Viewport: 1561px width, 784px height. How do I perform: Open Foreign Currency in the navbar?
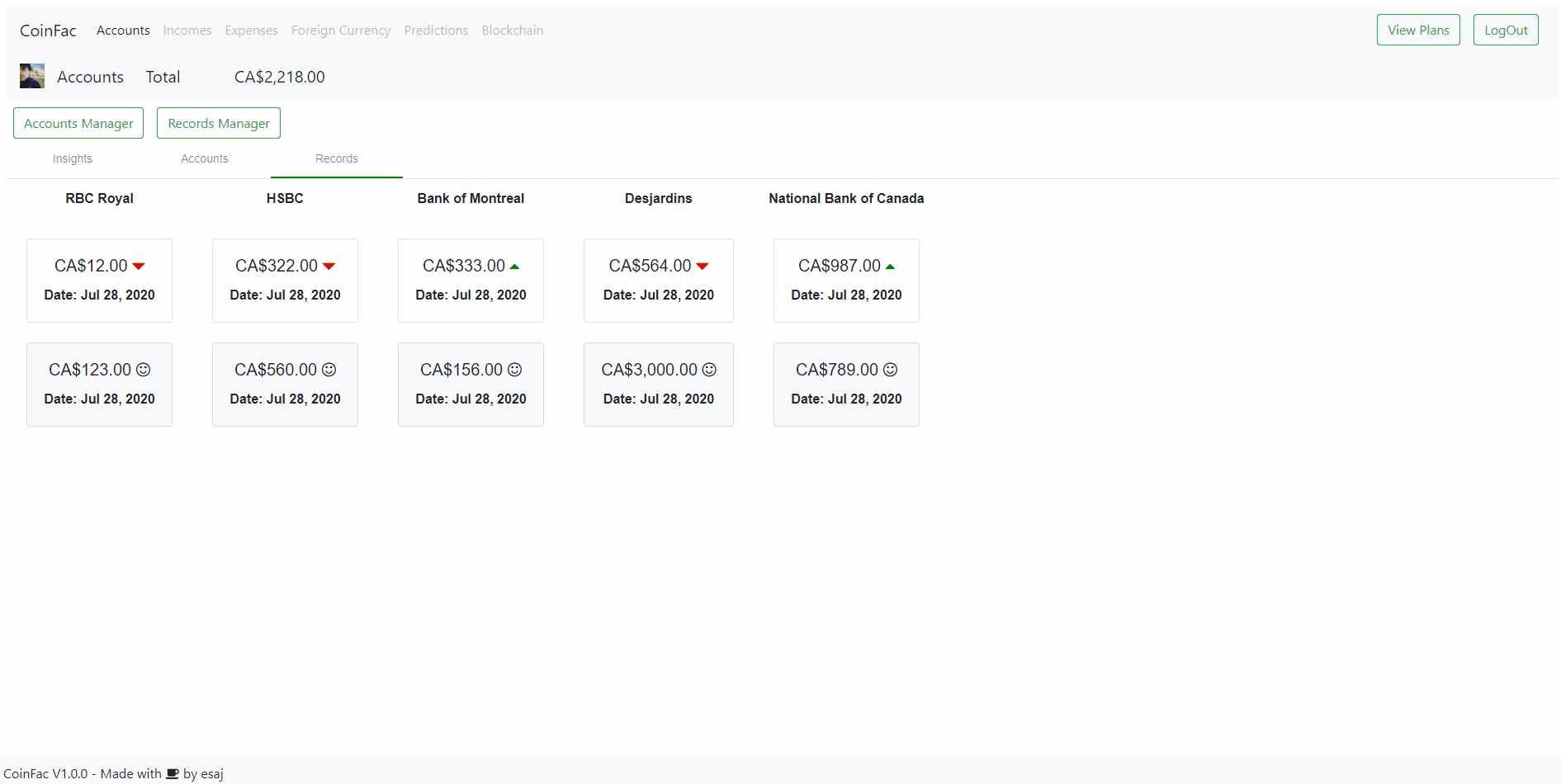[x=341, y=31]
